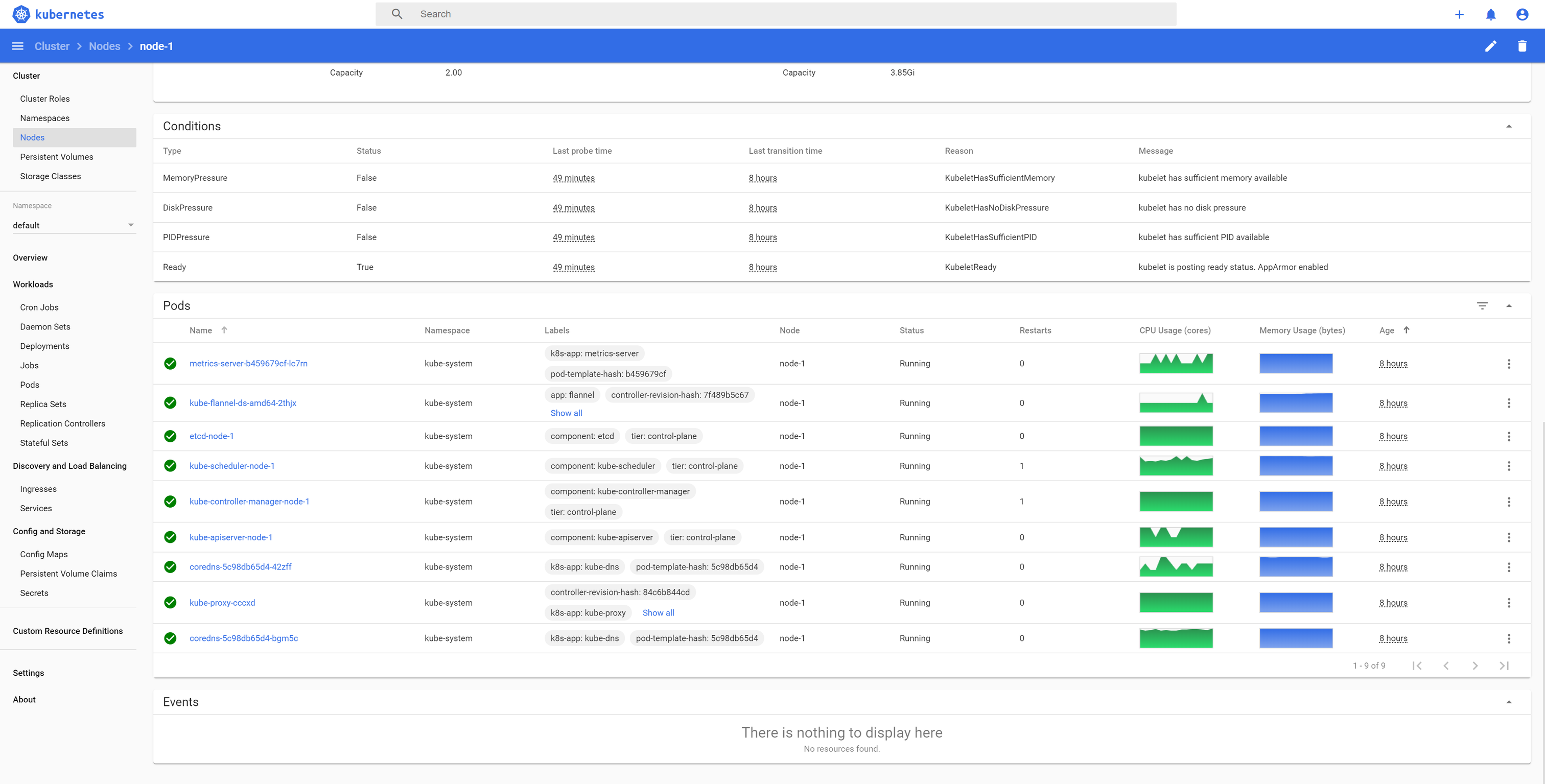
Task: Toggle the hamburger navigation menu
Action: (x=18, y=46)
